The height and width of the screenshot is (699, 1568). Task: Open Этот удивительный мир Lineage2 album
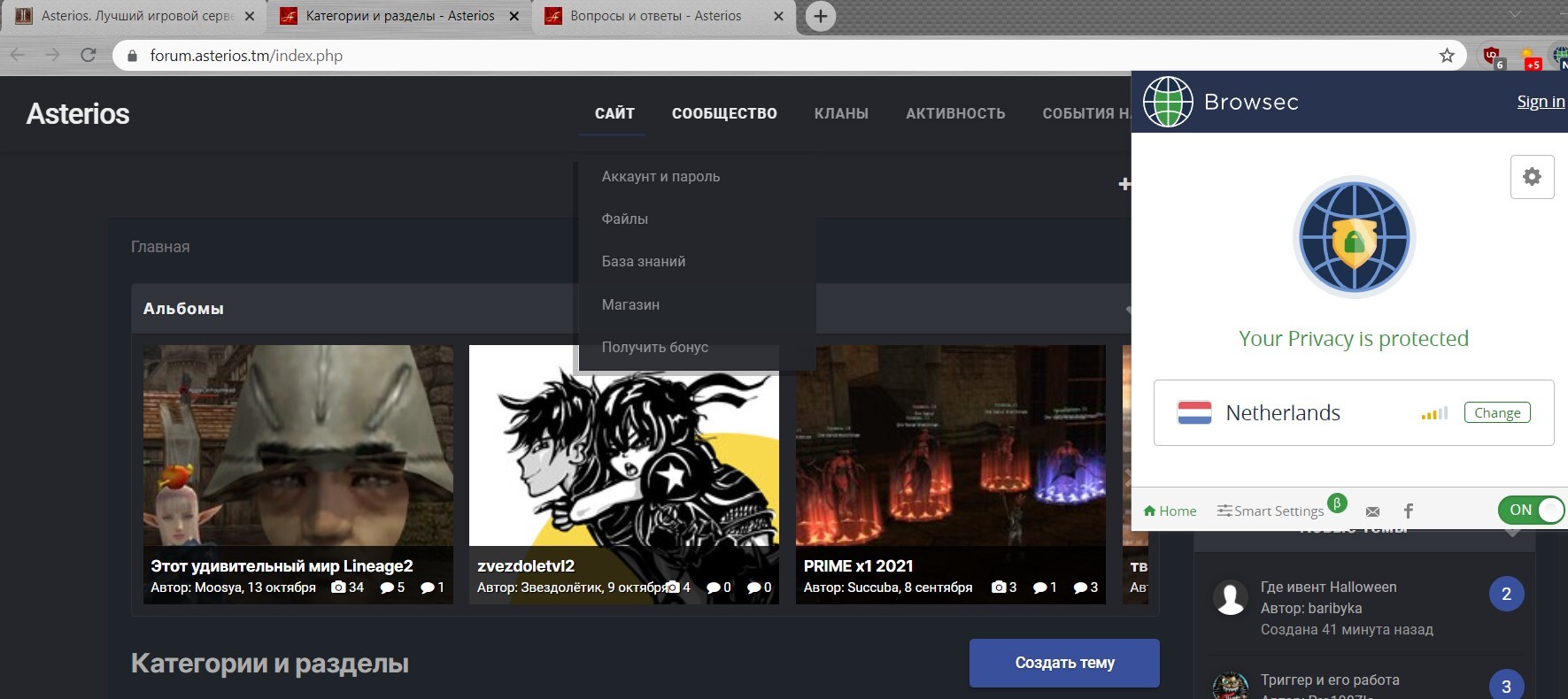pos(298,474)
